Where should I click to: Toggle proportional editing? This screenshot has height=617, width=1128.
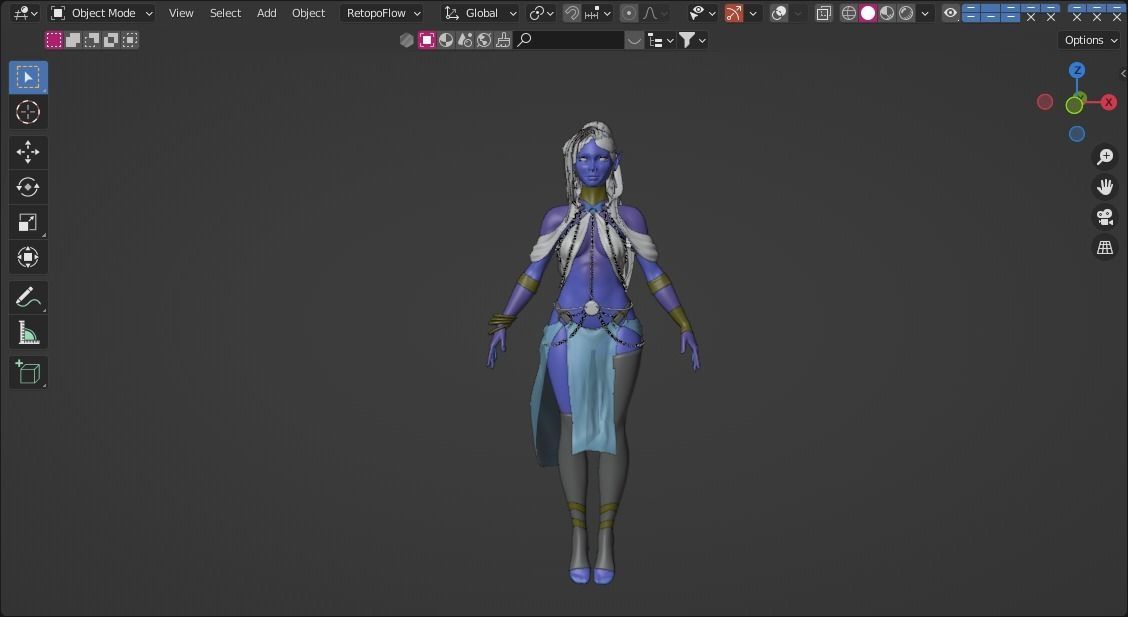pos(629,13)
